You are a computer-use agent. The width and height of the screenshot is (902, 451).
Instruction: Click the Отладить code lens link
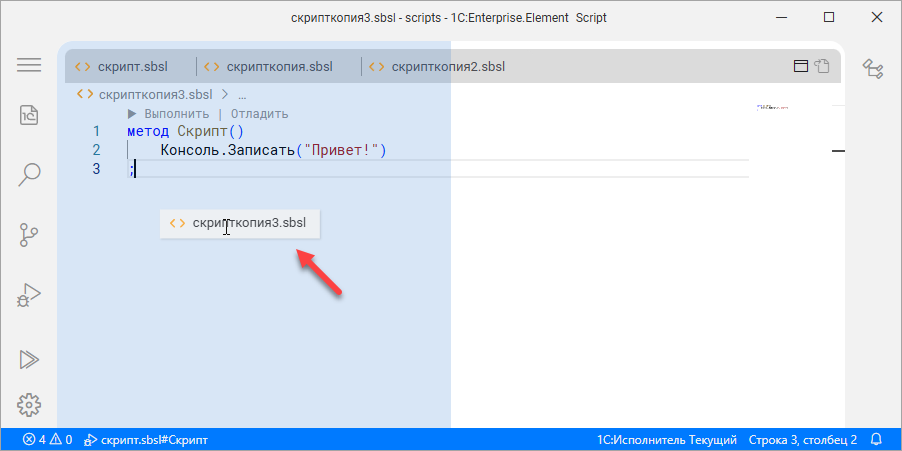[259, 114]
